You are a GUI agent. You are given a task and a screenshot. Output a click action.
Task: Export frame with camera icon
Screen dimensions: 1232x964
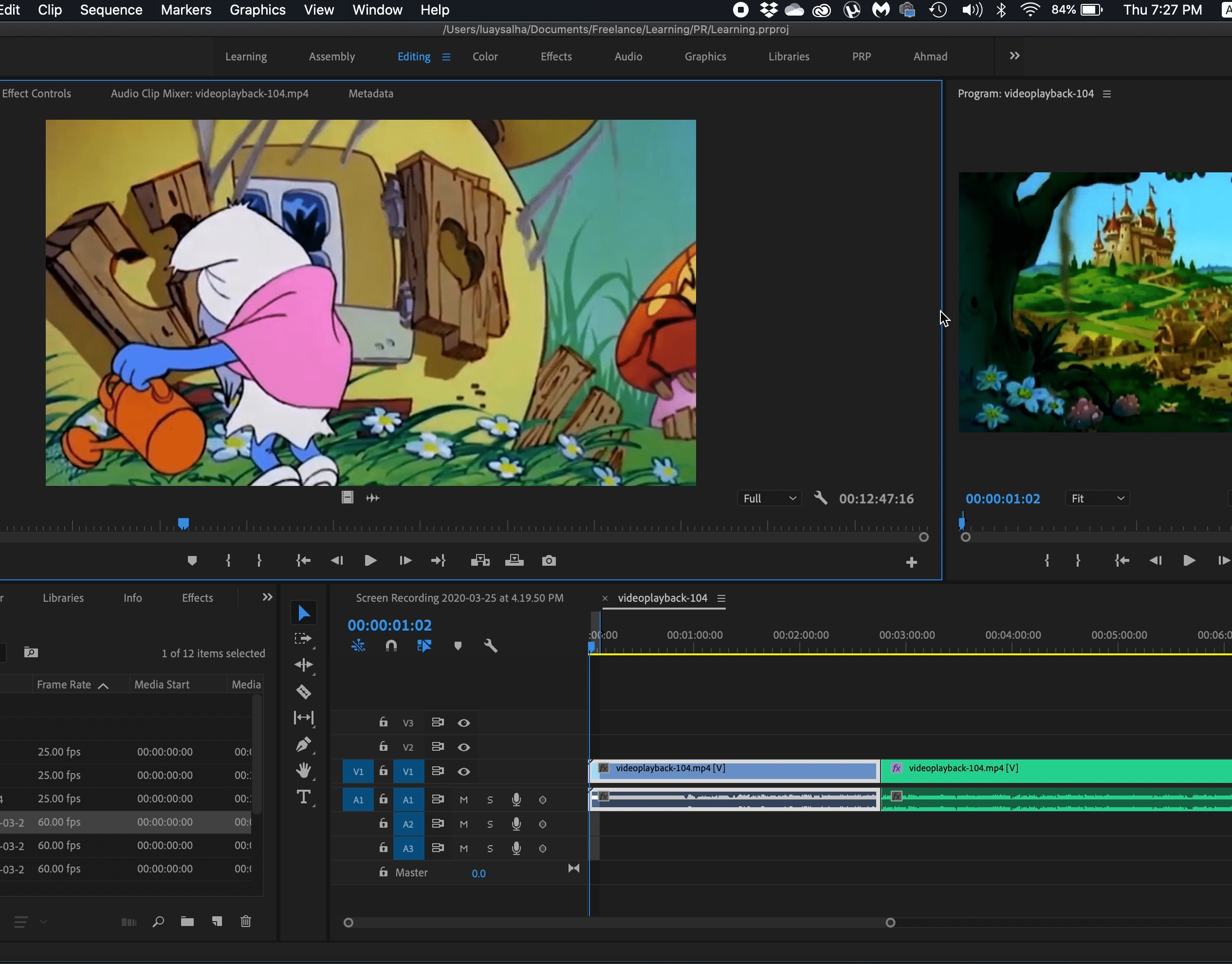[x=549, y=560]
